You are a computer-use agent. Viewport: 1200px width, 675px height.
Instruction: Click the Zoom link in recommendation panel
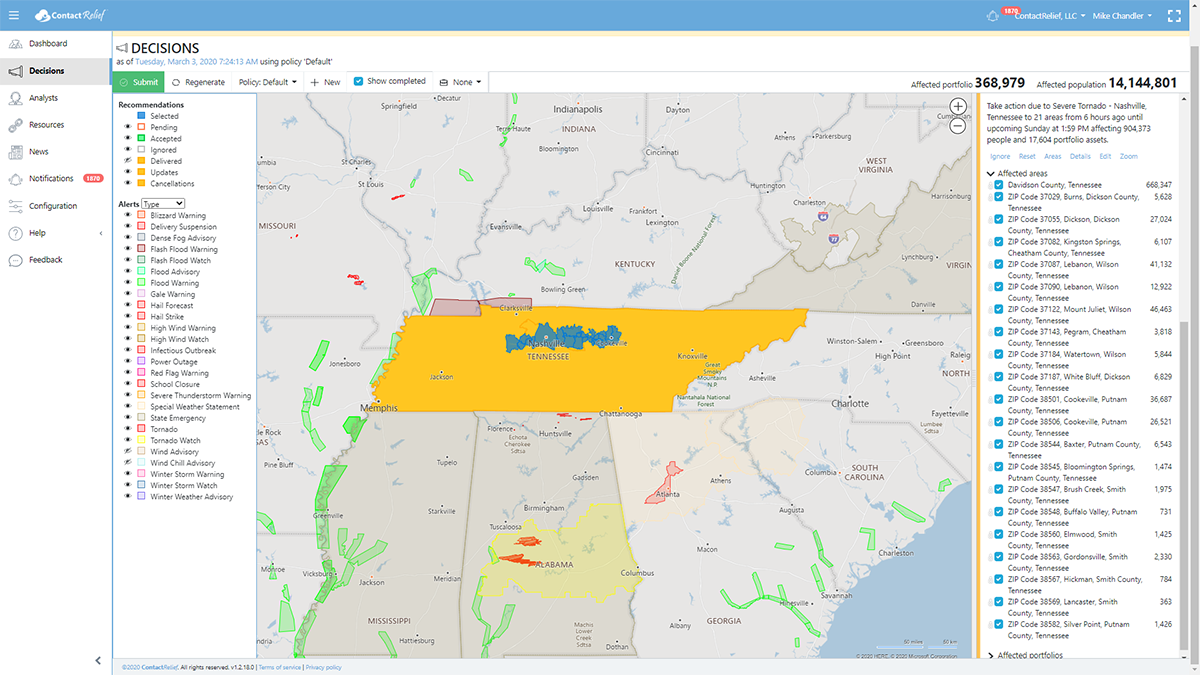1129,157
